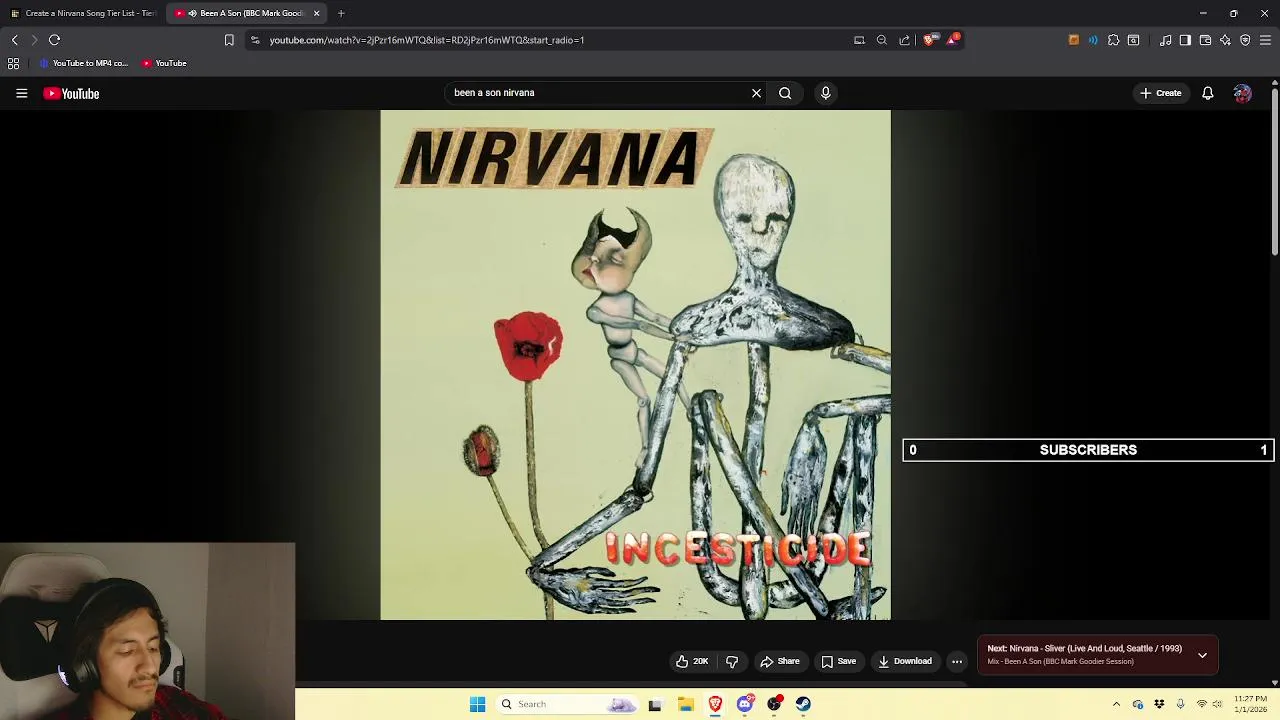Close the Been A Son tab
Screen dimensions: 1280x720
(317, 13)
